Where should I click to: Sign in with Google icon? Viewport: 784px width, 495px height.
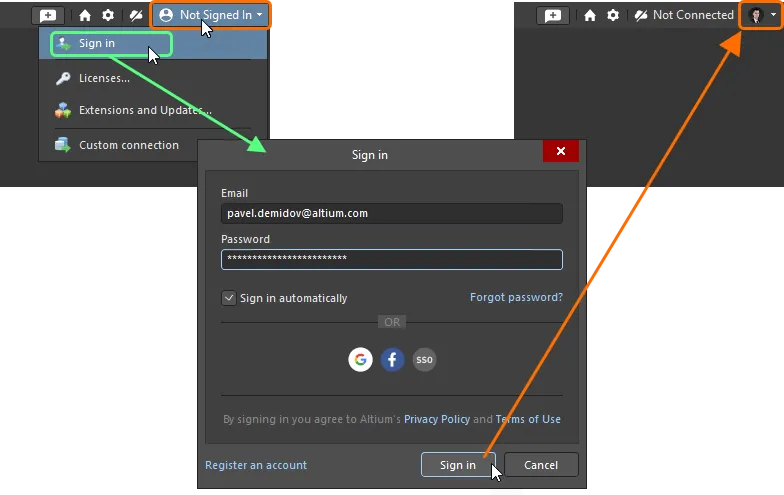tap(360, 360)
